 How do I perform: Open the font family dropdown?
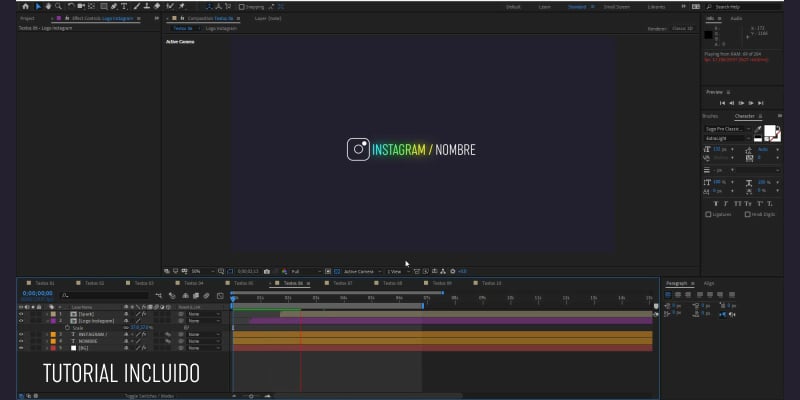(x=728, y=129)
